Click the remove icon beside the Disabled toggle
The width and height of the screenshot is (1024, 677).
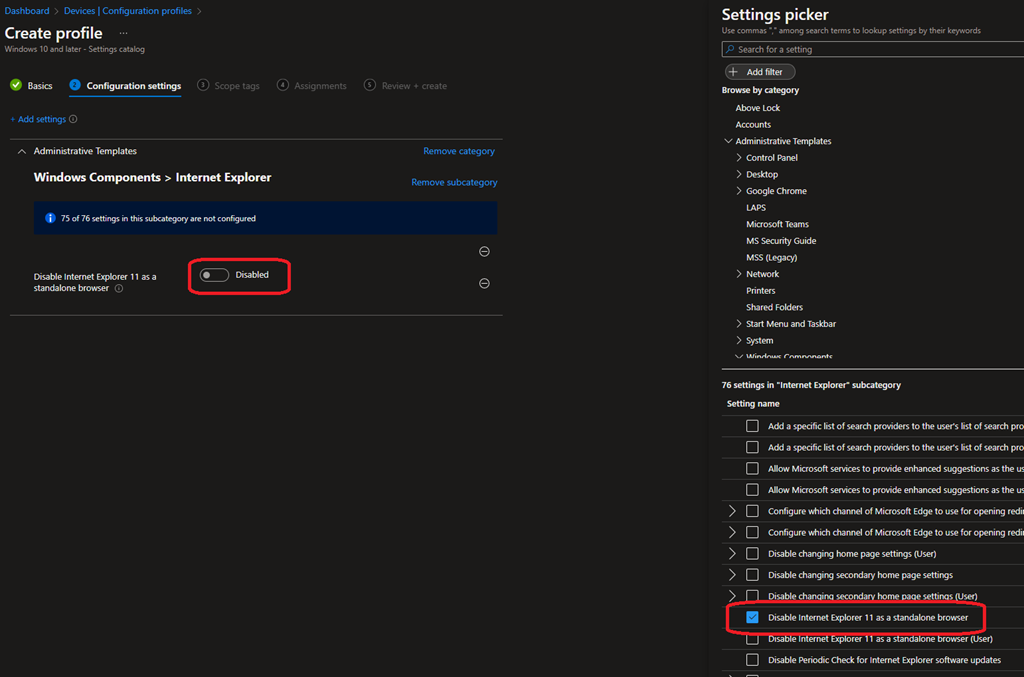tap(484, 284)
